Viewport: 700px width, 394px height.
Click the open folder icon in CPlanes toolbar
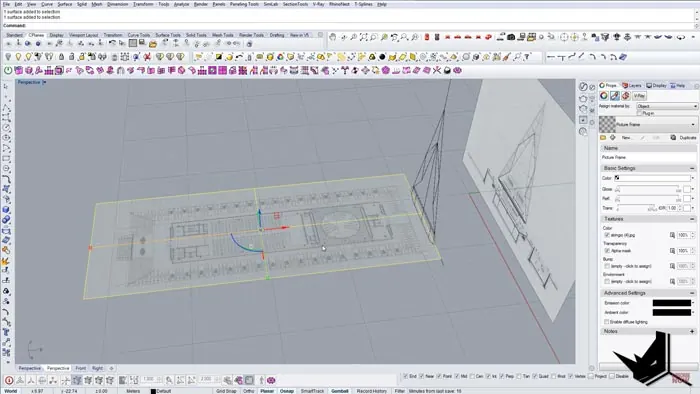point(153,44)
